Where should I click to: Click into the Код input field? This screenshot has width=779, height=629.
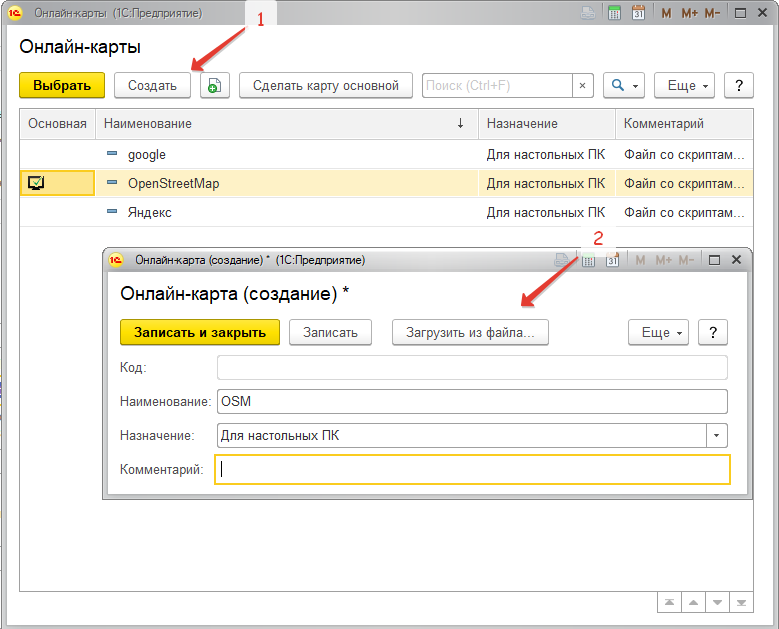pyautogui.click(x=472, y=368)
